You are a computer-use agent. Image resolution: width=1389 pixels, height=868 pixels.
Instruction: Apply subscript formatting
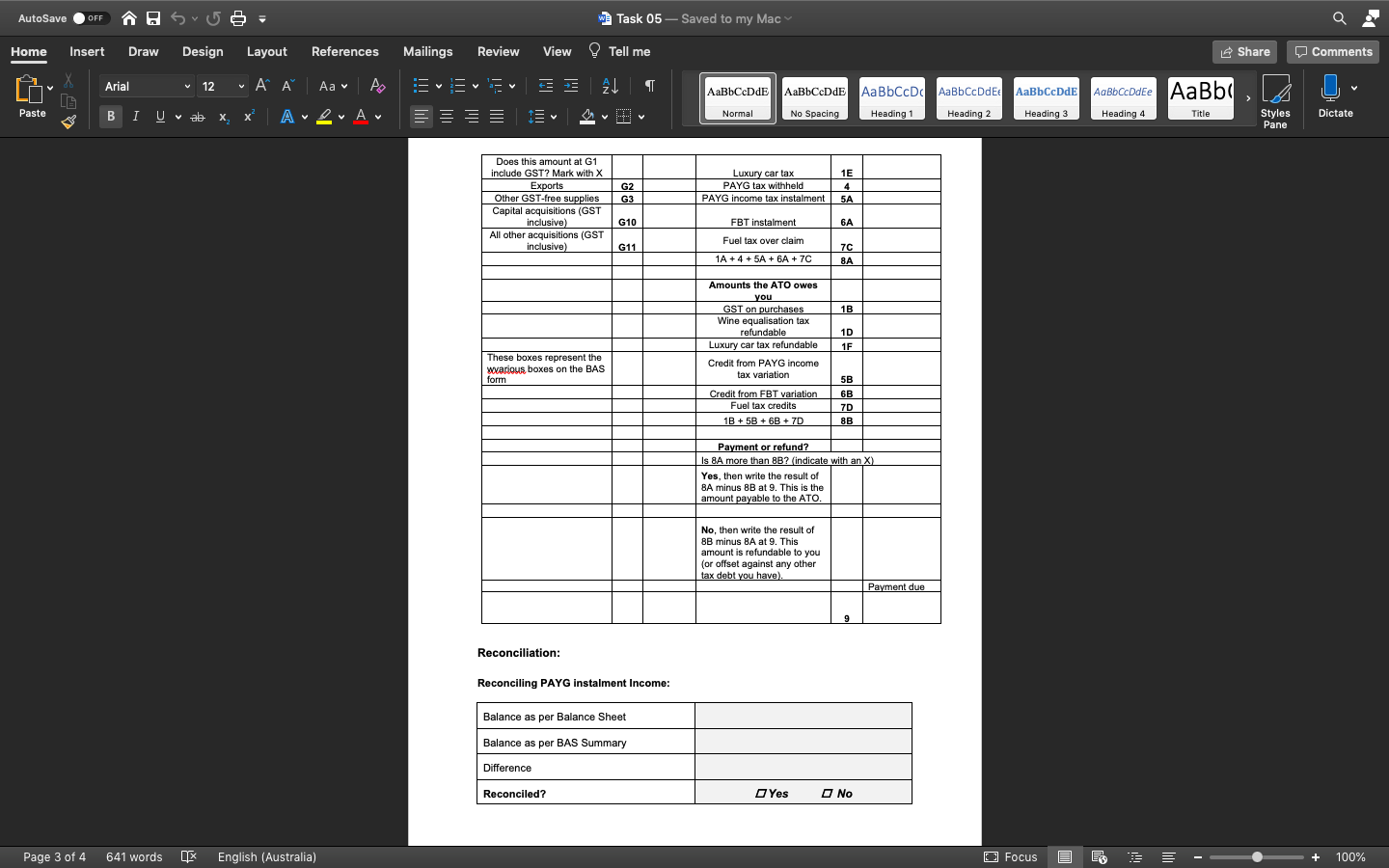pyautogui.click(x=224, y=117)
